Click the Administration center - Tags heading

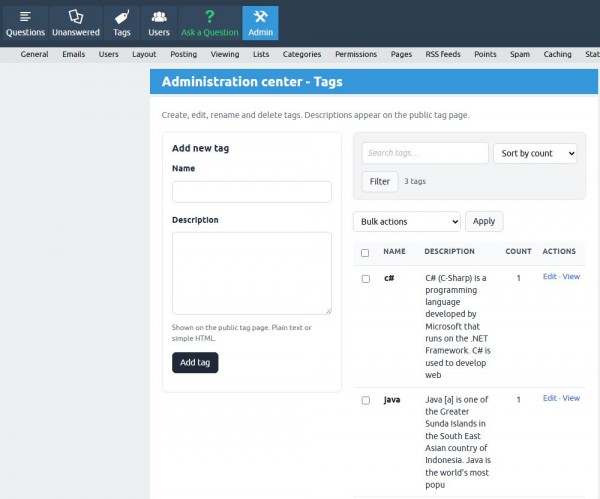point(252,82)
